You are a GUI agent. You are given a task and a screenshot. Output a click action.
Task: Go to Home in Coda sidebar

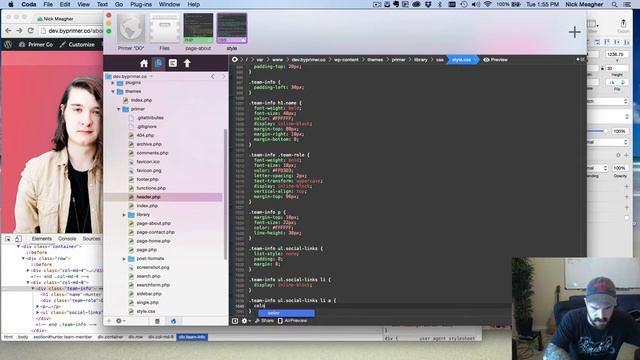tap(144, 63)
